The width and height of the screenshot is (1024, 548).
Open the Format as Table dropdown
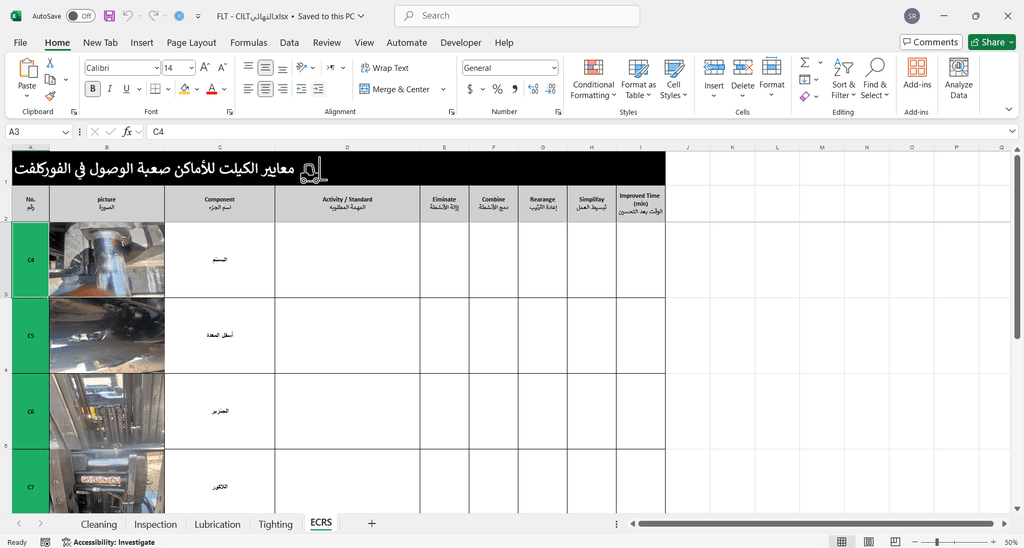tap(638, 78)
